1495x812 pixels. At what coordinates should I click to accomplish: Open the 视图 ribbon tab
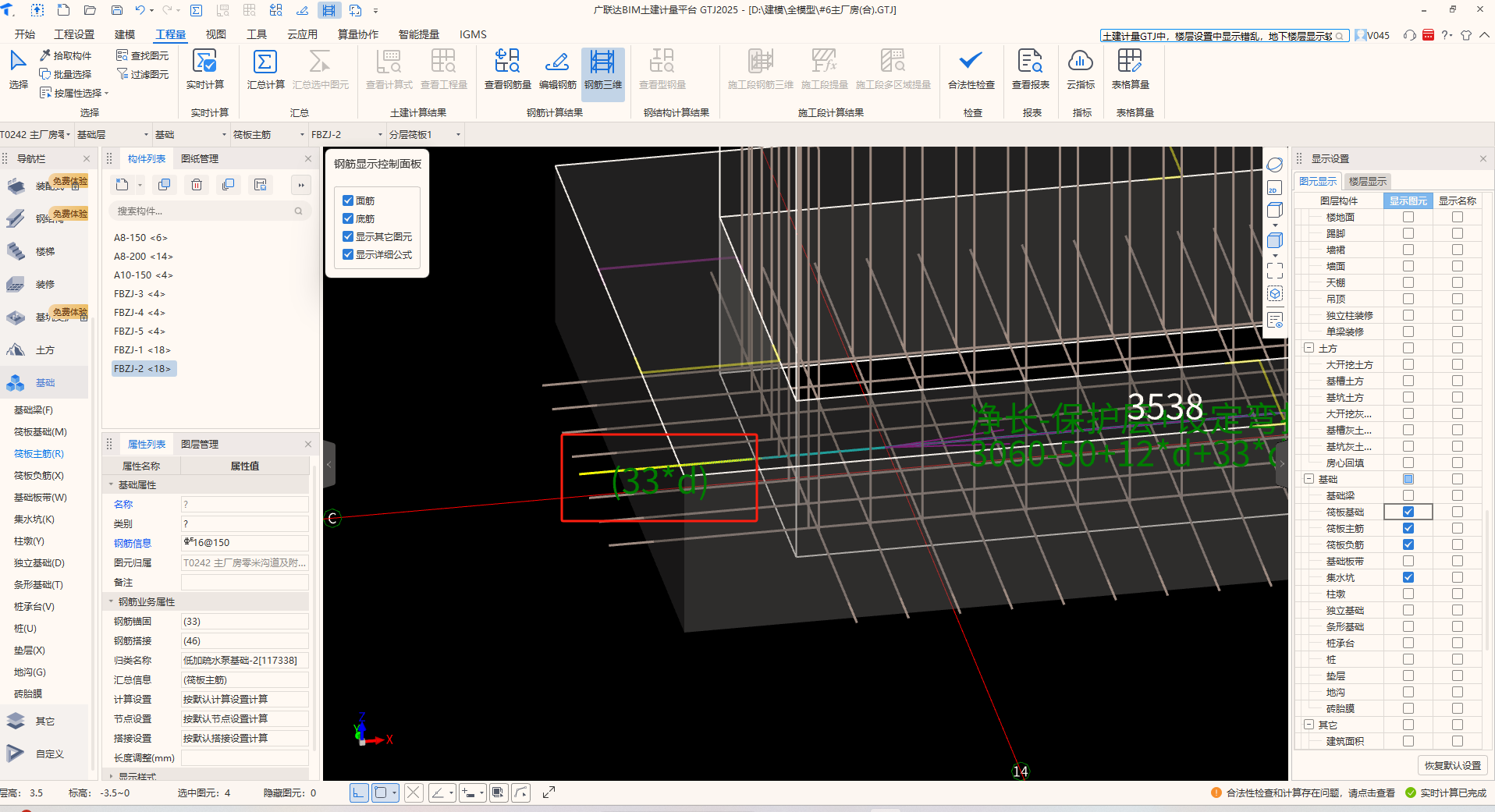[x=216, y=34]
